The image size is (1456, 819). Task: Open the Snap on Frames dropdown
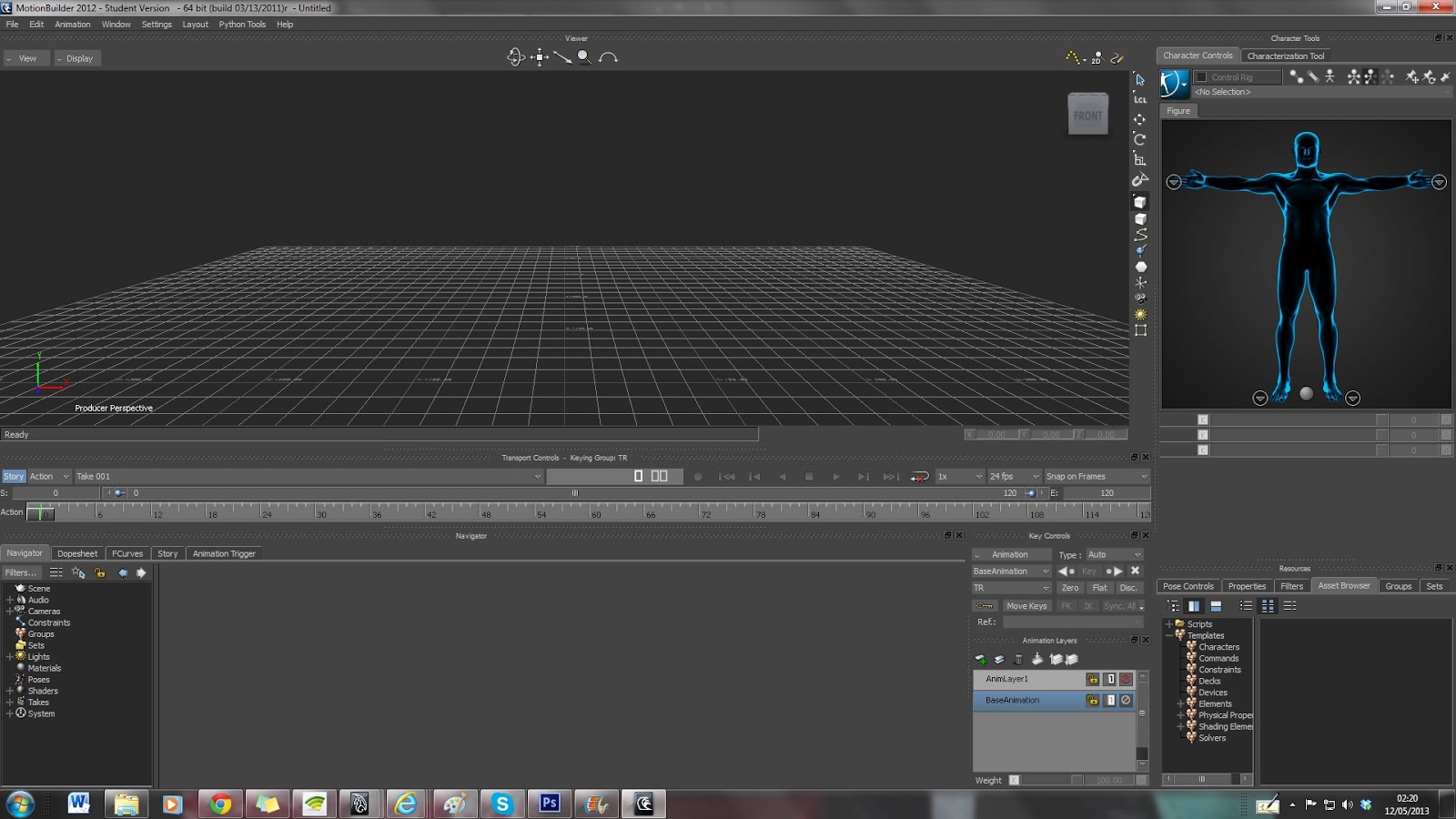coord(1095,476)
